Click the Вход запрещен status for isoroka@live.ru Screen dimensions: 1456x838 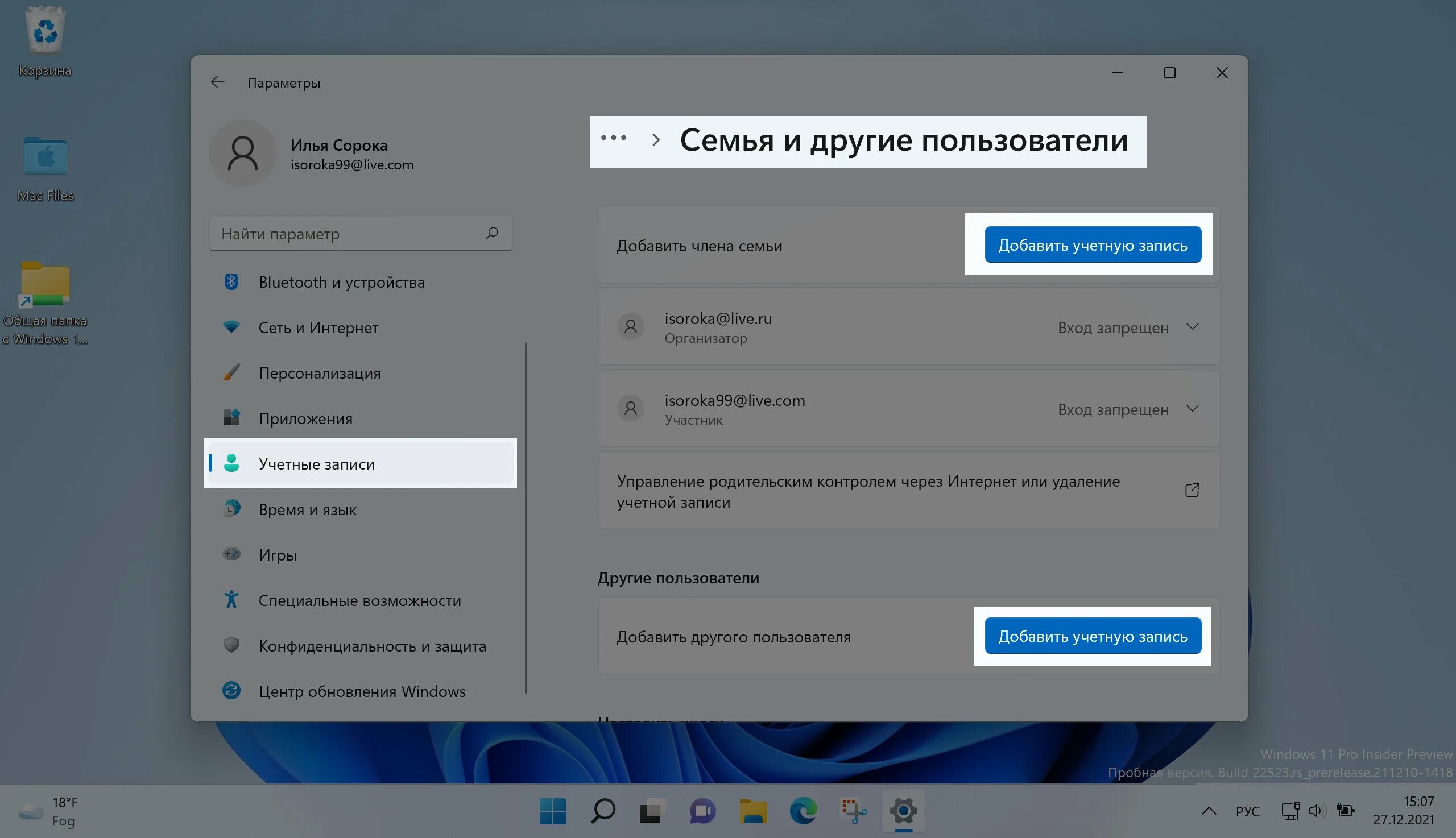click(1113, 327)
